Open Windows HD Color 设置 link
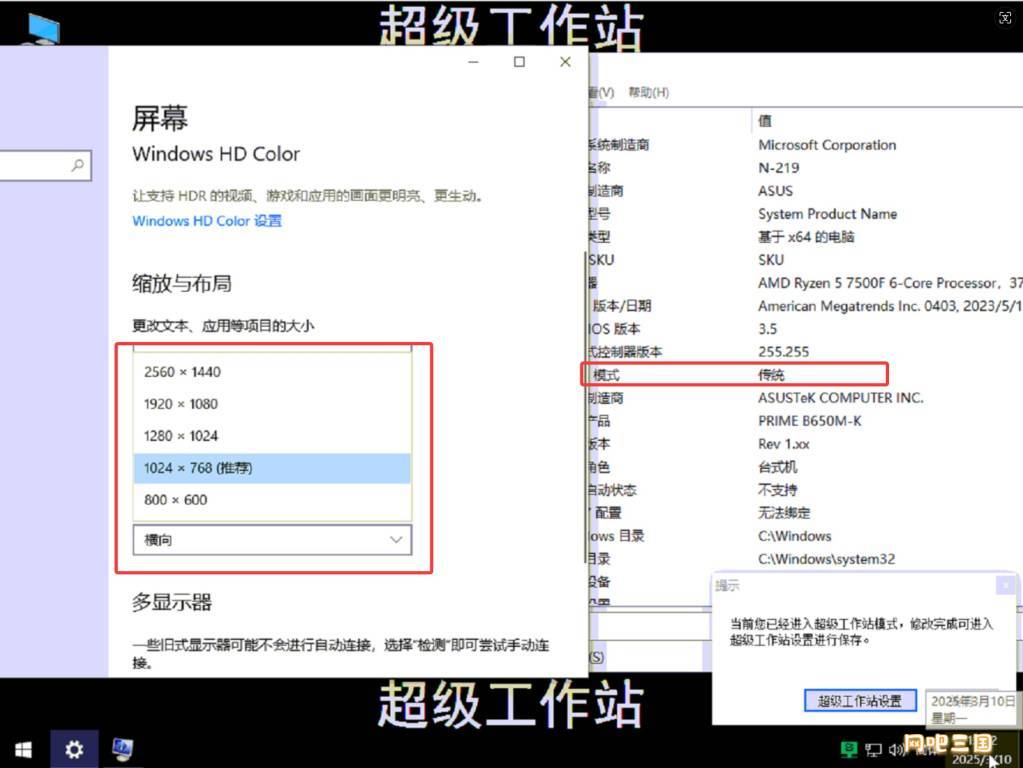Viewport: 1023px width, 768px height. coord(207,221)
